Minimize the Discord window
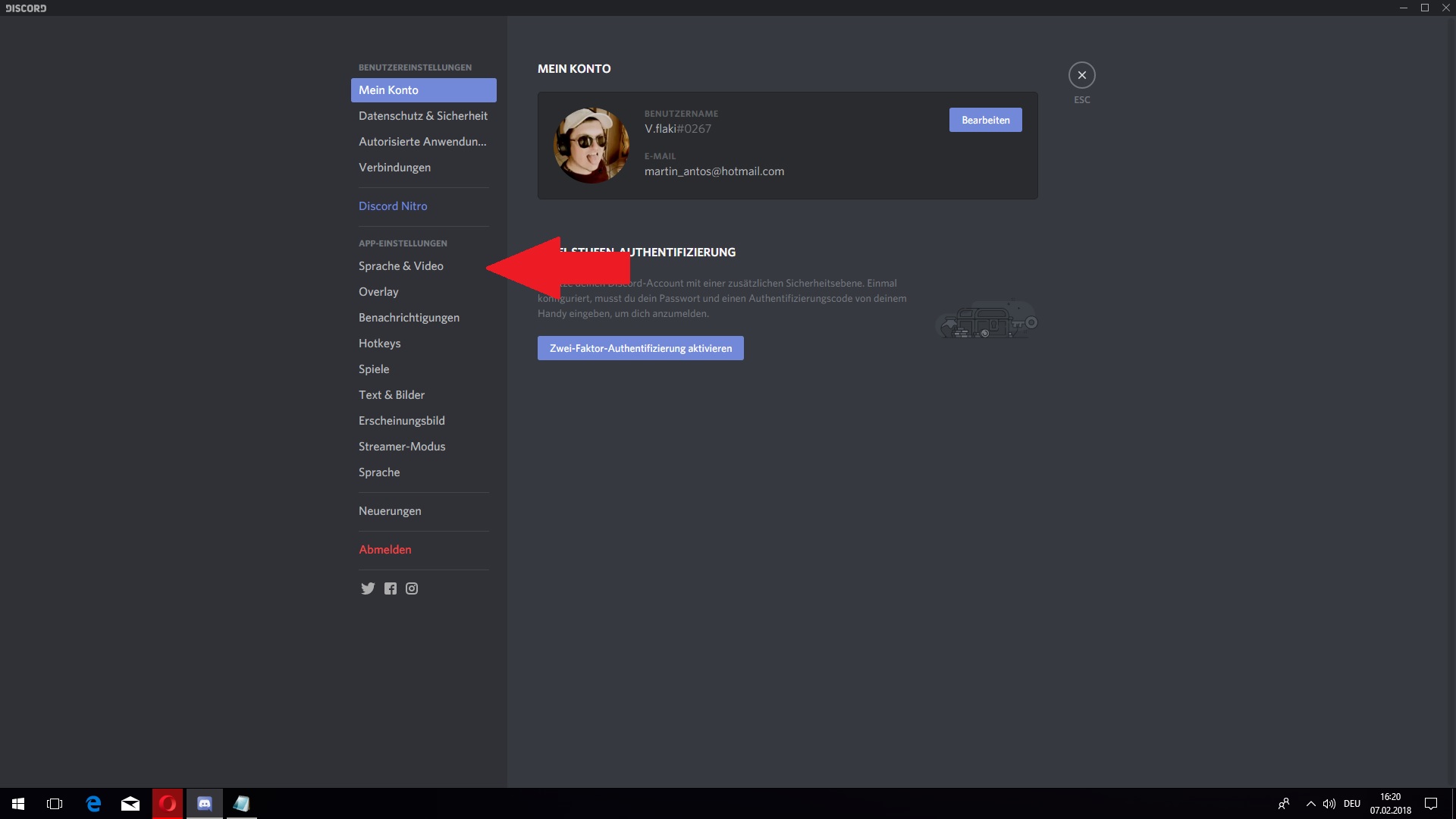Viewport: 1456px width, 819px height. coord(1404,8)
